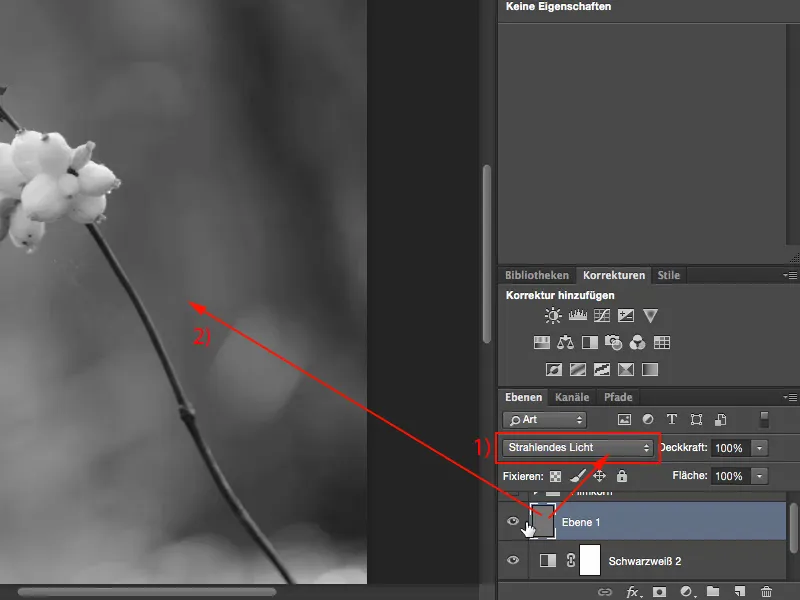Lock all with the padlock icon
The image size is (800, 600).
tap(621, 476)
